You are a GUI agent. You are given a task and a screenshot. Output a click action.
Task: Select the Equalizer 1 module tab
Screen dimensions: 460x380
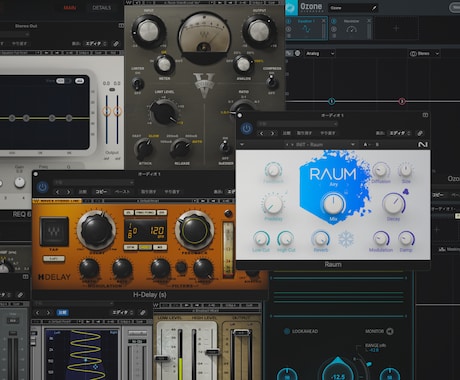click(306, 29)
